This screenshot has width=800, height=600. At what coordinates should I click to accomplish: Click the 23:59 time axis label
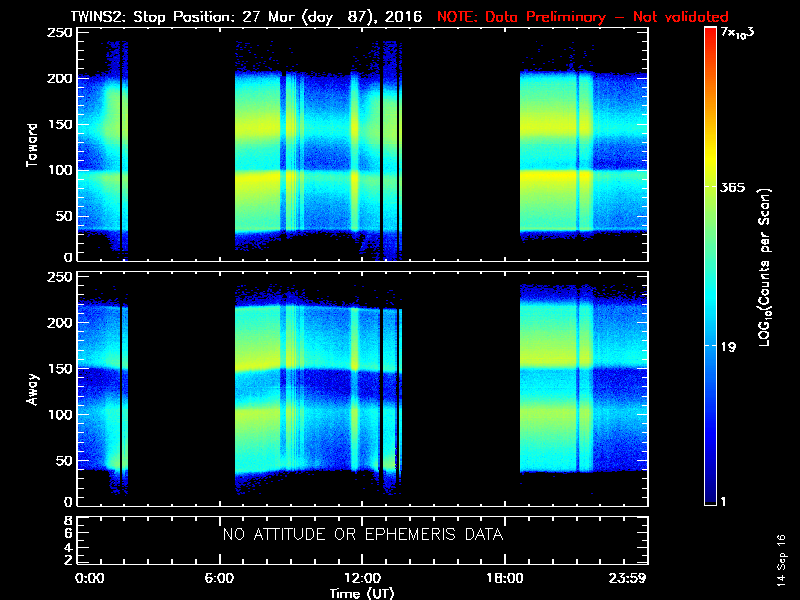tap(627, 579)
